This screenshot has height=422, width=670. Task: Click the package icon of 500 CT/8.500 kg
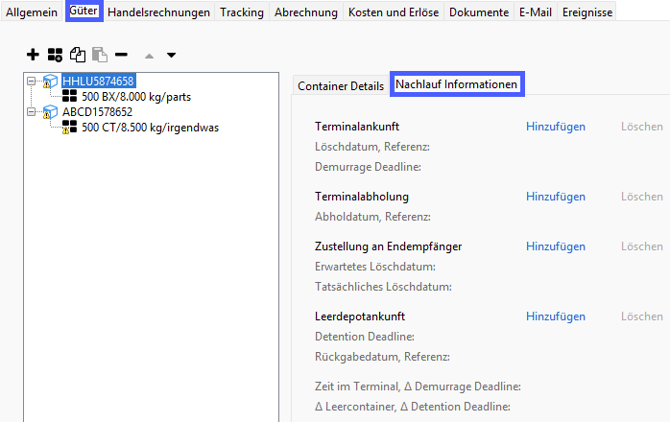point(71,128)
